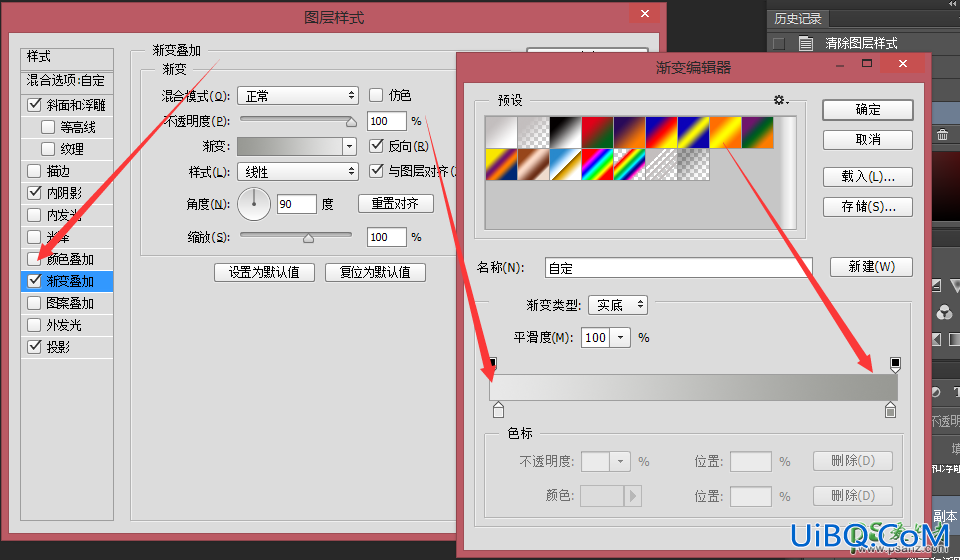Toggle the 与图层对齐 checkbox
Image resolution: width=960 pixels, height=560 pixels.
pos(376,171)
